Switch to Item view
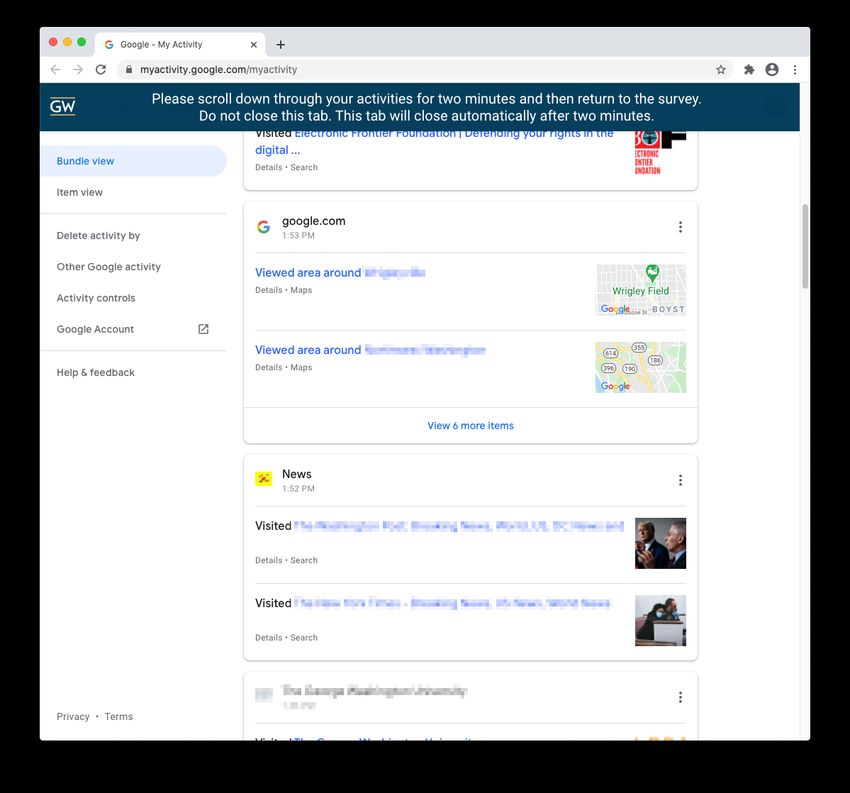Viewport: 850px width, 793px height. point(80,192)
